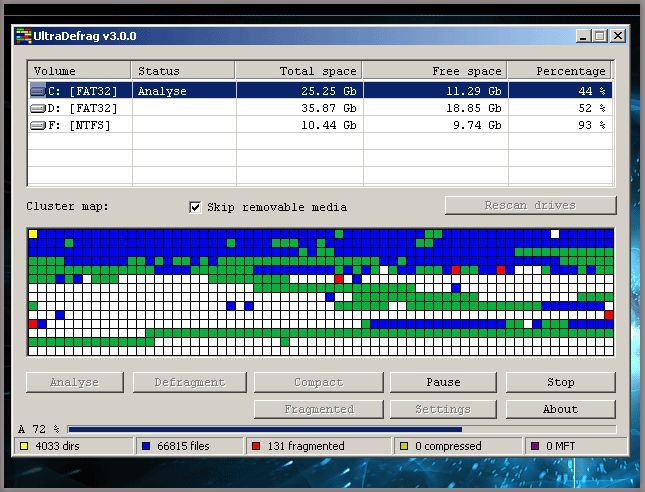Click the purple MFT legend square

point(535,446)
